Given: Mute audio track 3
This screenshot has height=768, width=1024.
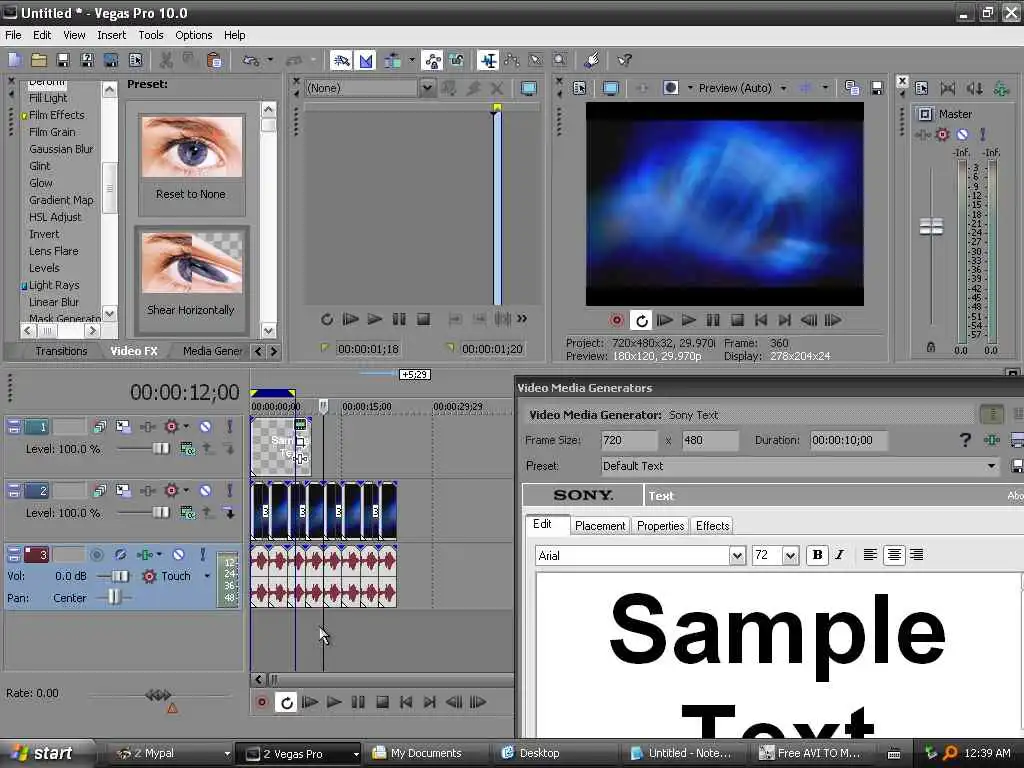Looking at the screenshot, I should 178,554.
